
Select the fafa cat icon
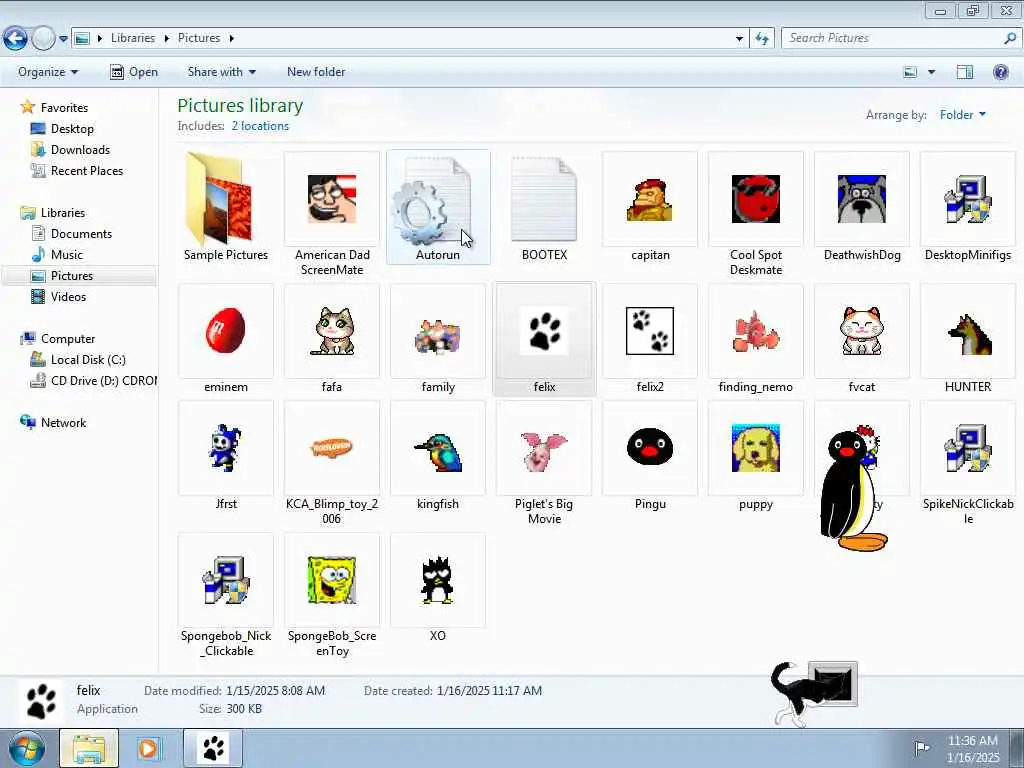pyautogui.click(x=332, y=330)
